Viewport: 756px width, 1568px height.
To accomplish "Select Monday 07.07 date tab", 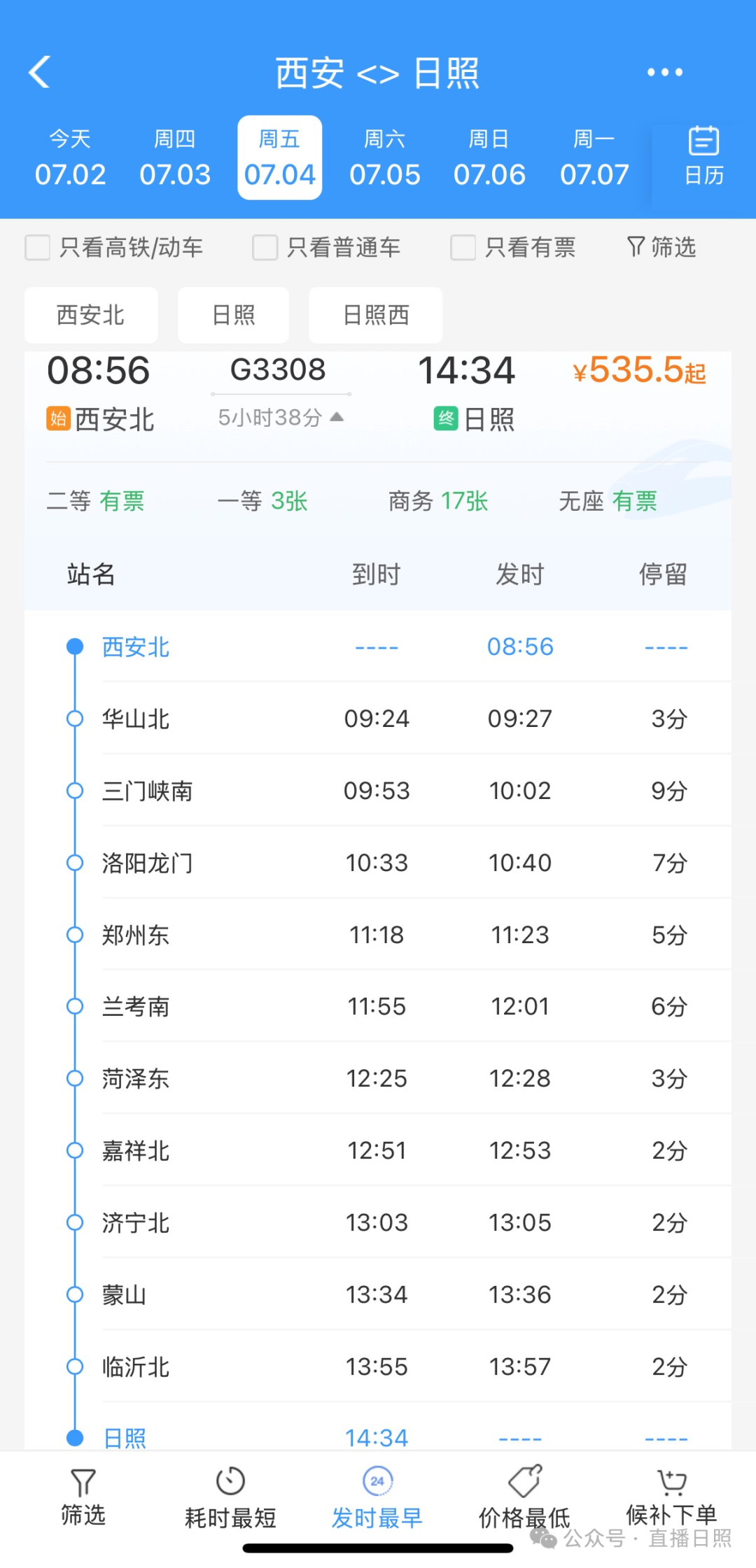I will coord(594,157).
